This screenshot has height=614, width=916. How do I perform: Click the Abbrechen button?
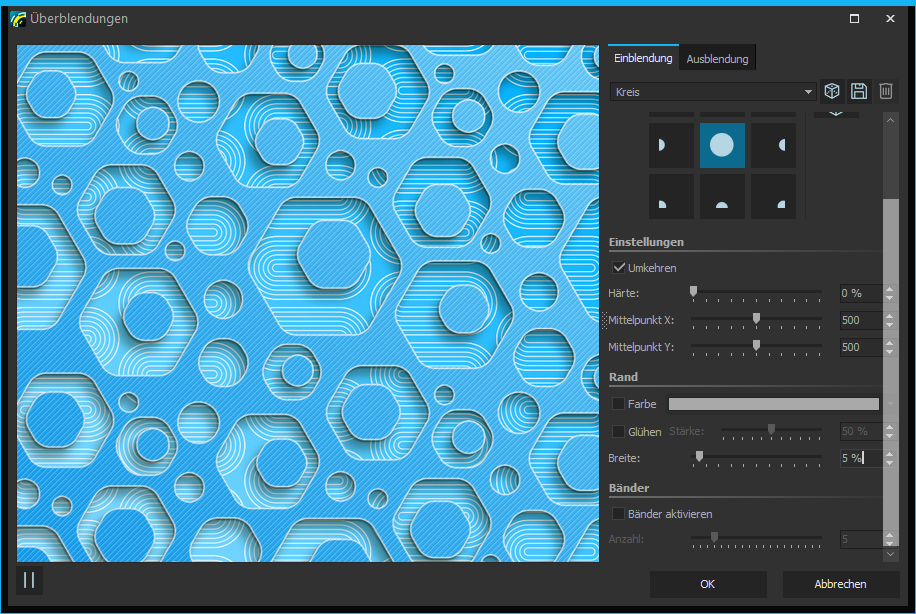pos(840,584)
